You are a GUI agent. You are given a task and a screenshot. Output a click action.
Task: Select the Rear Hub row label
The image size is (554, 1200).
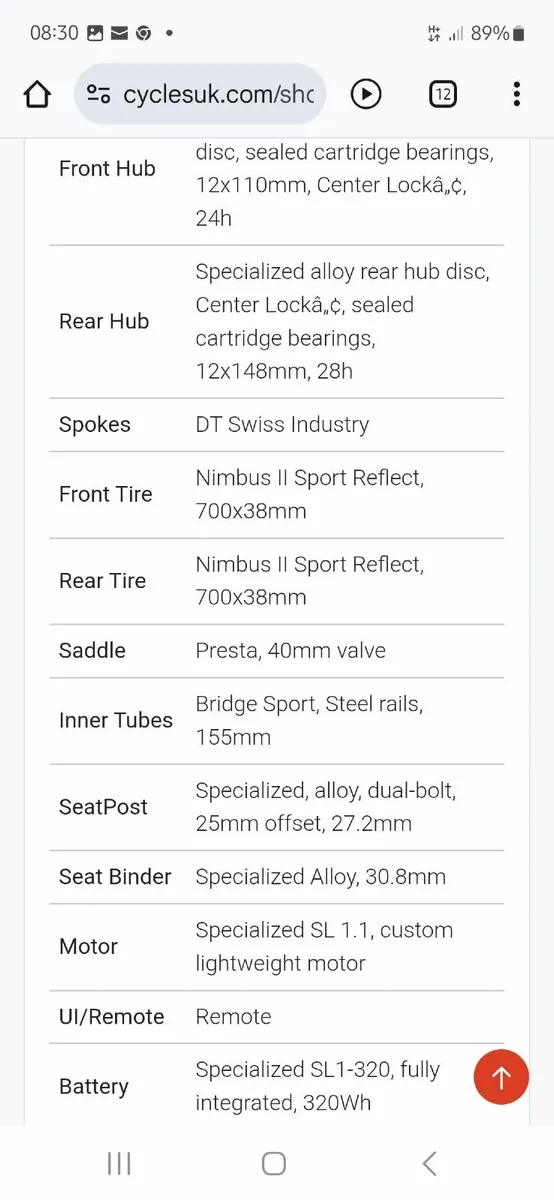pyautogui.click(x=104, y=321)
